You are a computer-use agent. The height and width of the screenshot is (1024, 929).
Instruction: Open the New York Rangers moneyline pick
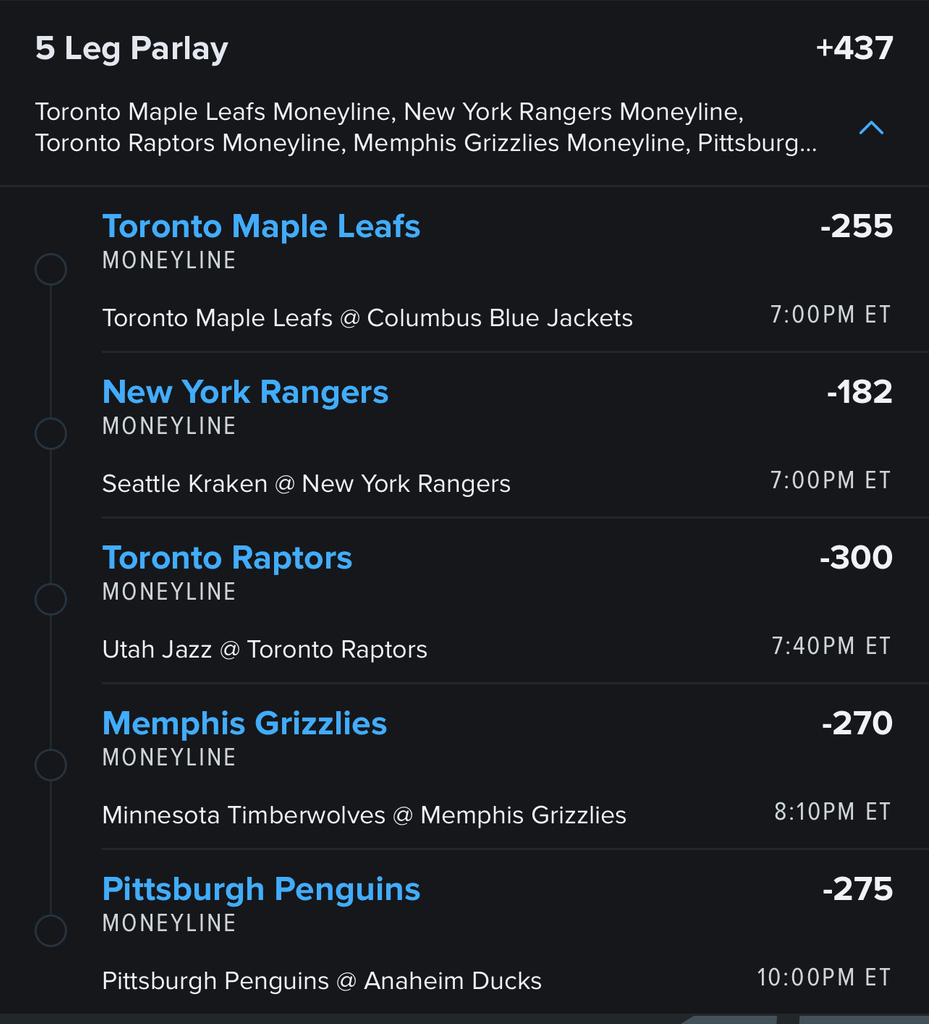(245, 392)
